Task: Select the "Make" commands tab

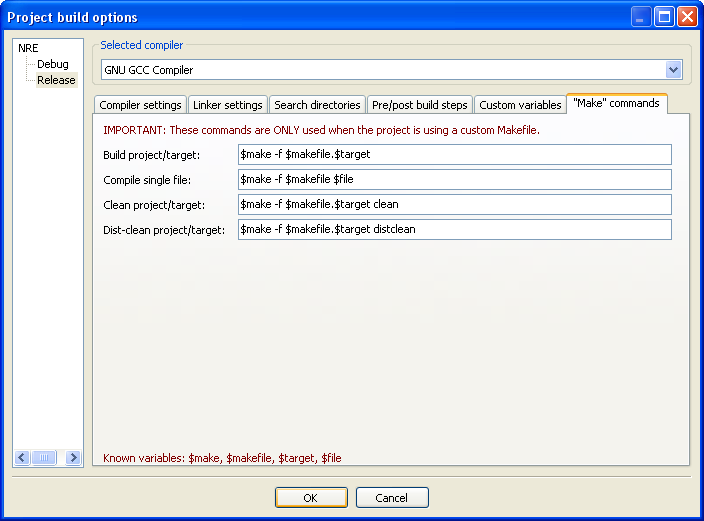Action: tap(616, 104)
